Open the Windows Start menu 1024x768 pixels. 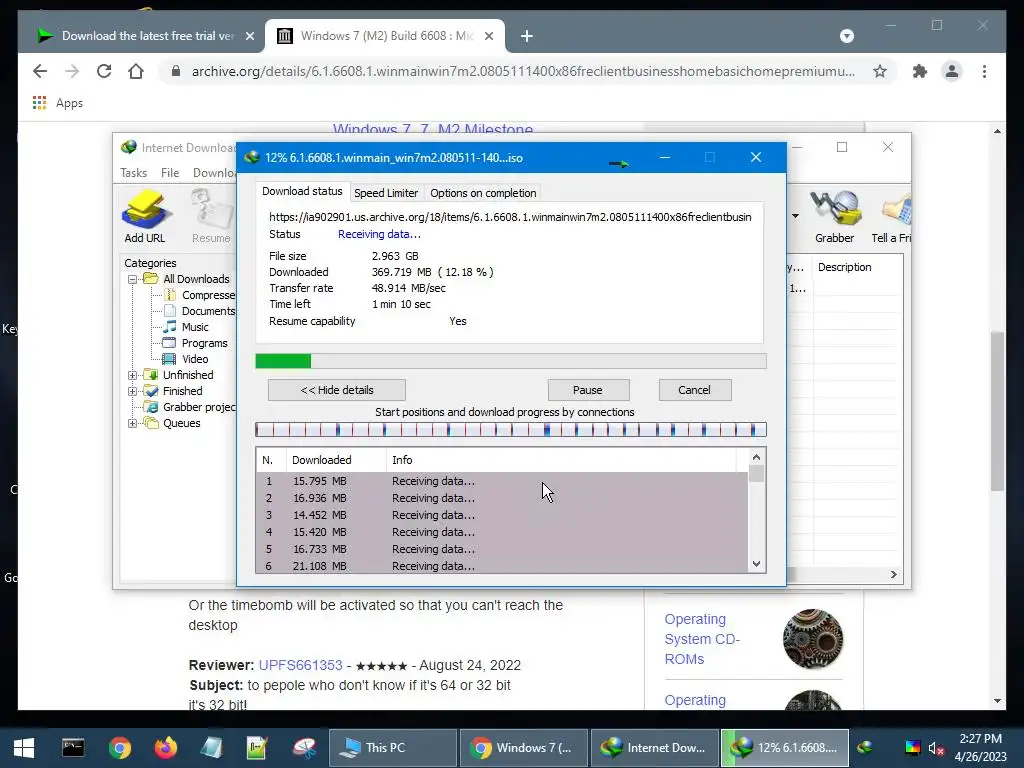(x=24, y=748)
